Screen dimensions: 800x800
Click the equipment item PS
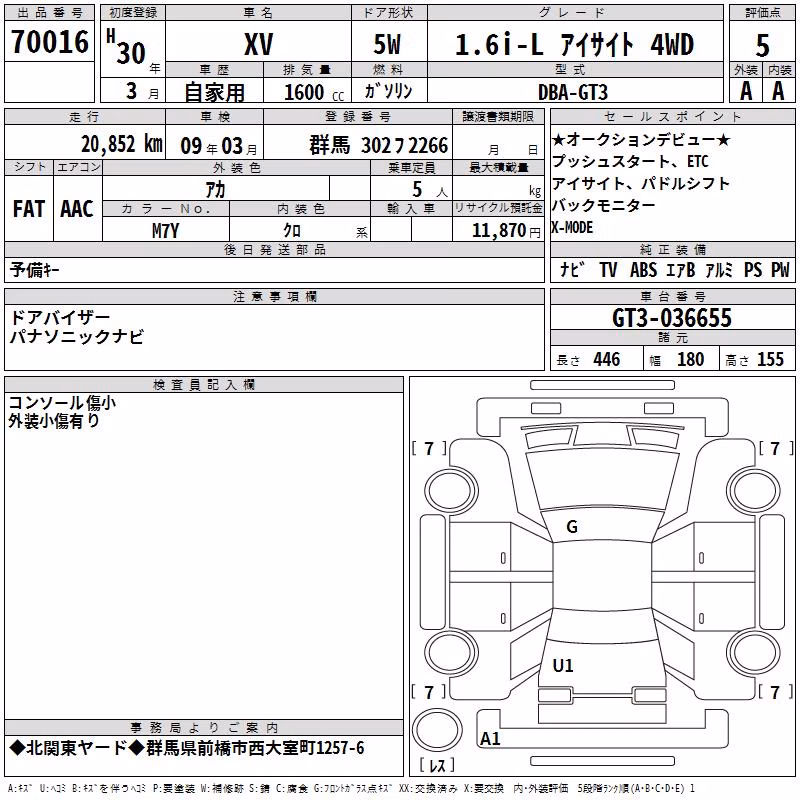(753, 269)
